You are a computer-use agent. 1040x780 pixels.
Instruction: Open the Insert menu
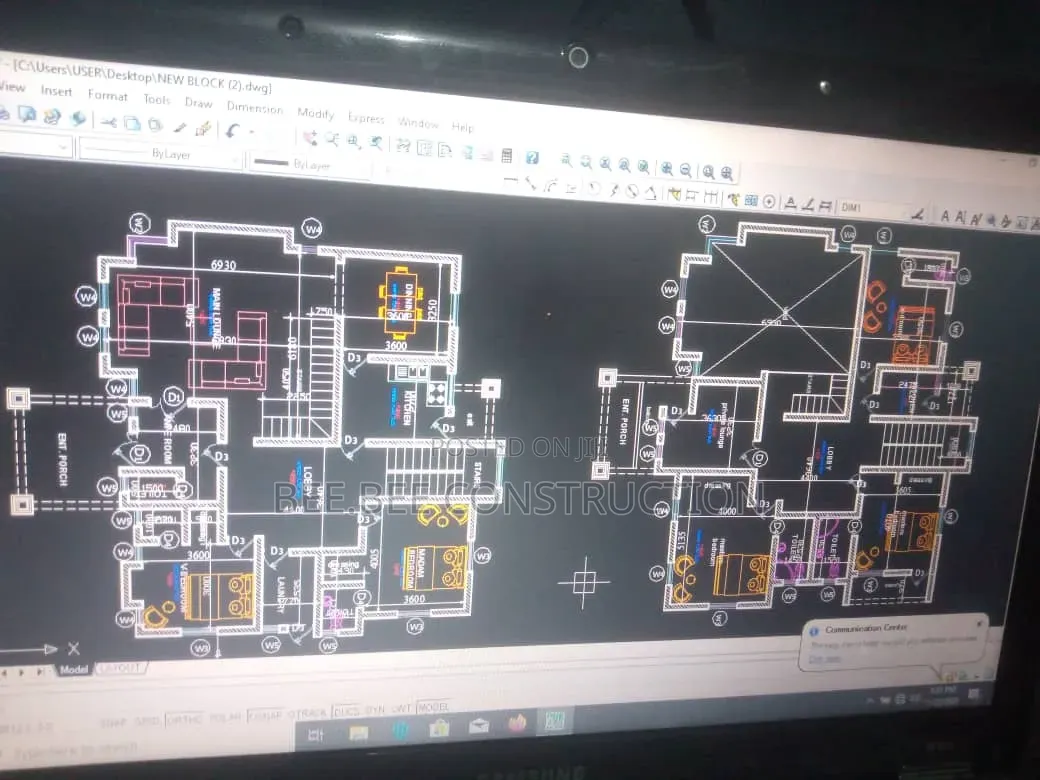(56, 91)
